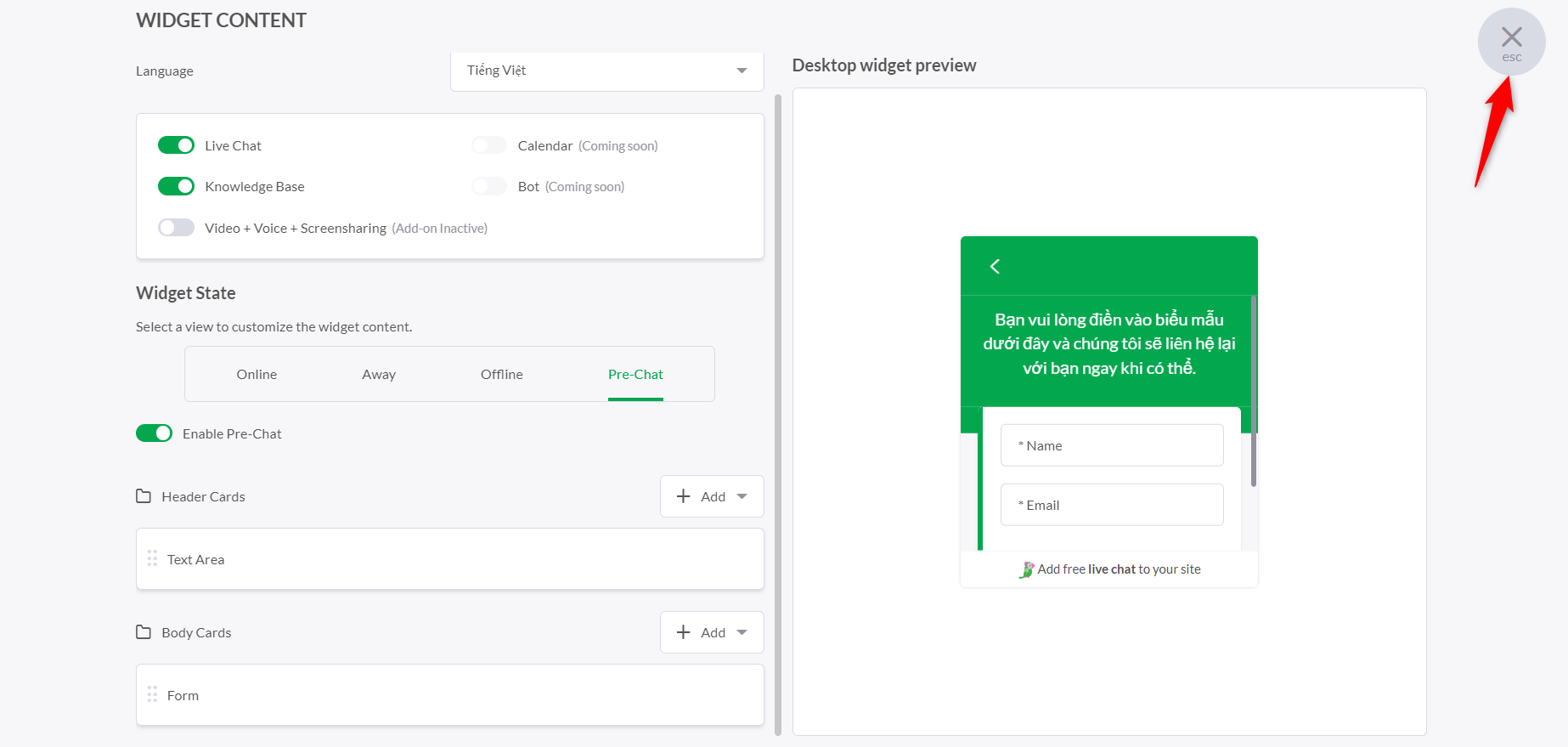Click the Widget State heading

[186, 293]
